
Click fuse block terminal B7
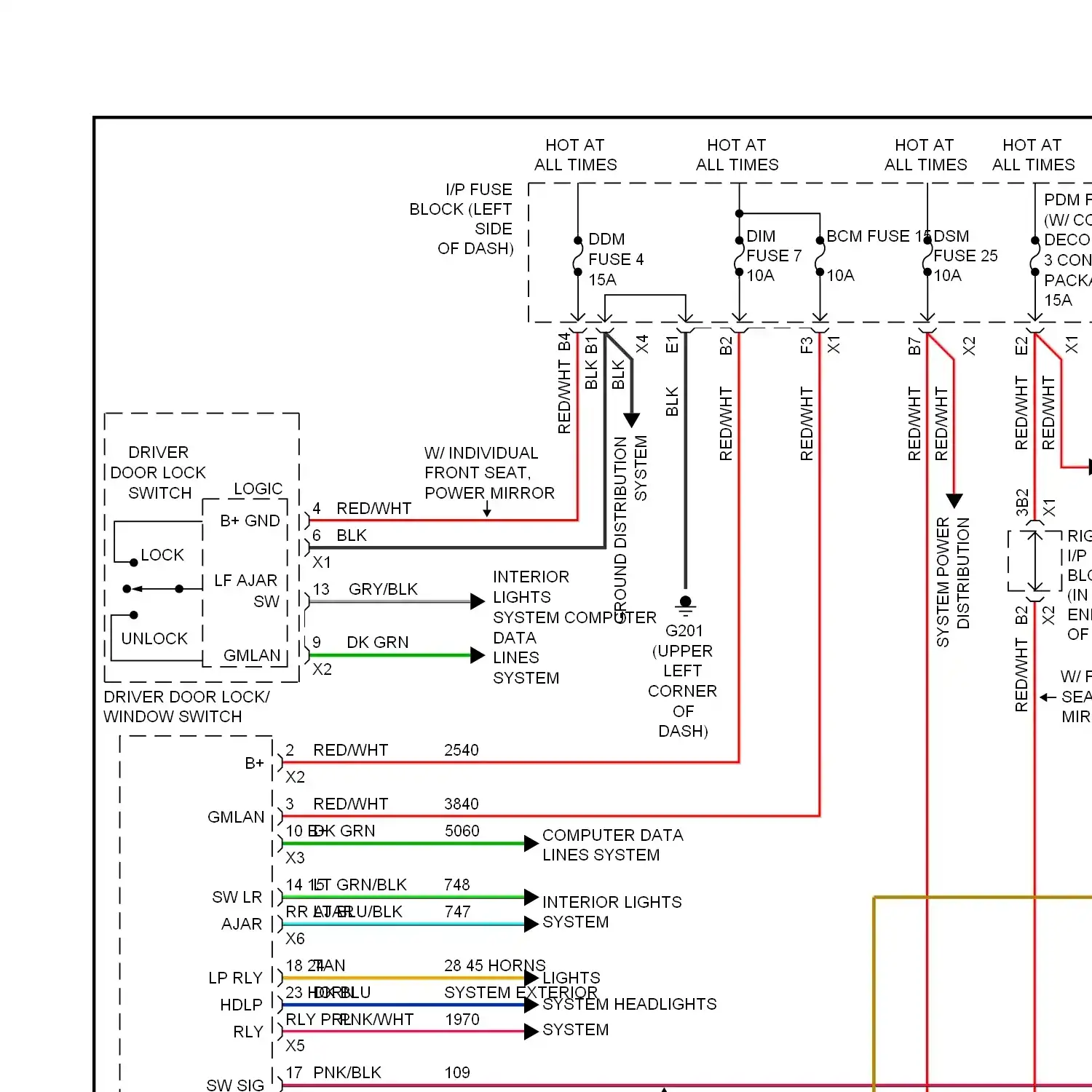tap(914, 346)
